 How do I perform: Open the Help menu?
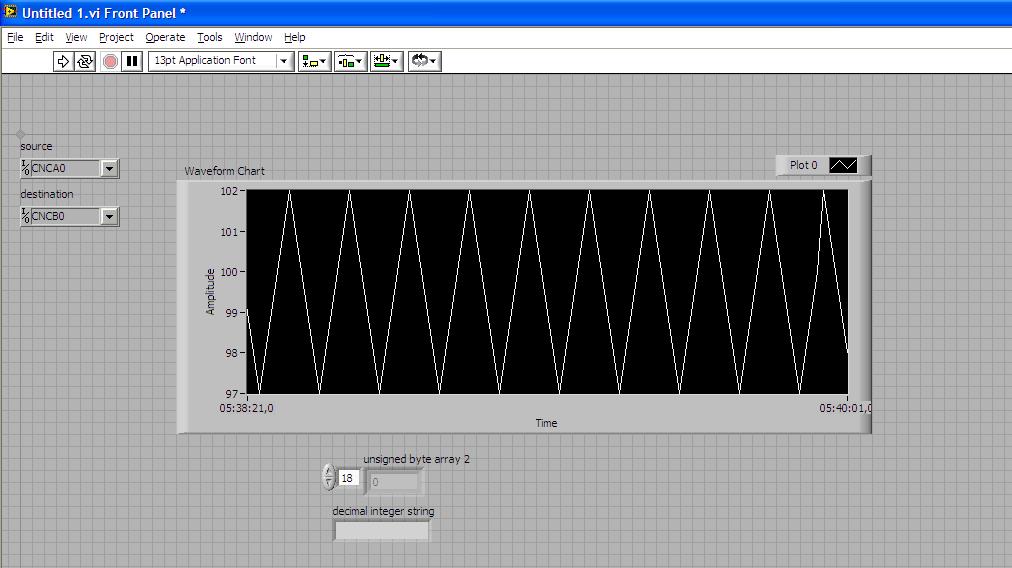[294, 37]
